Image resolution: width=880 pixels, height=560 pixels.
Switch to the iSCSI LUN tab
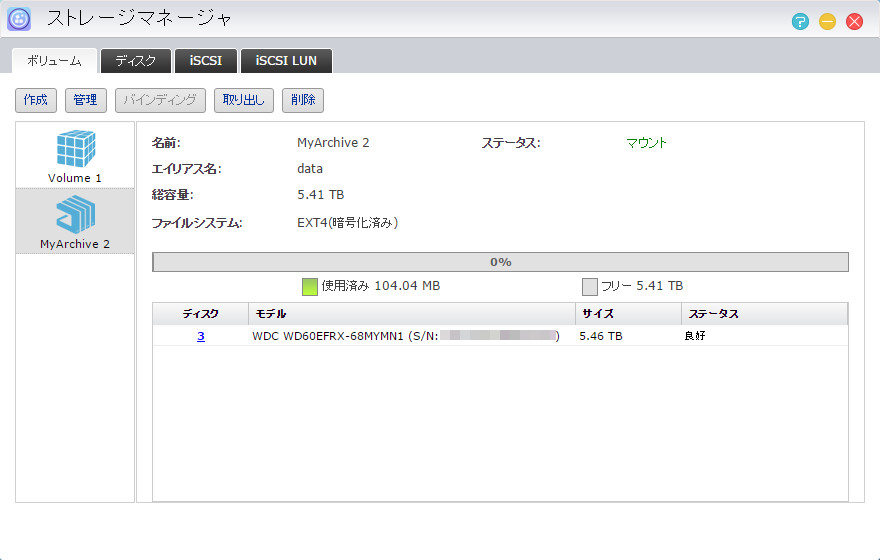286,61
